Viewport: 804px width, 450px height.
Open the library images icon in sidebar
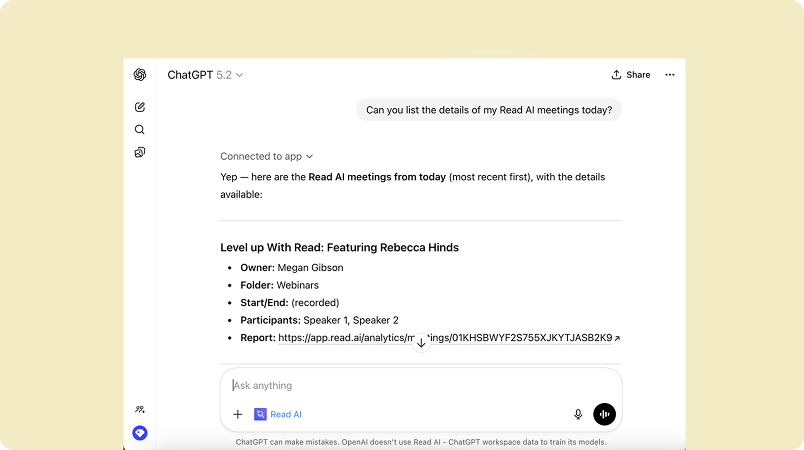[139, 153]
